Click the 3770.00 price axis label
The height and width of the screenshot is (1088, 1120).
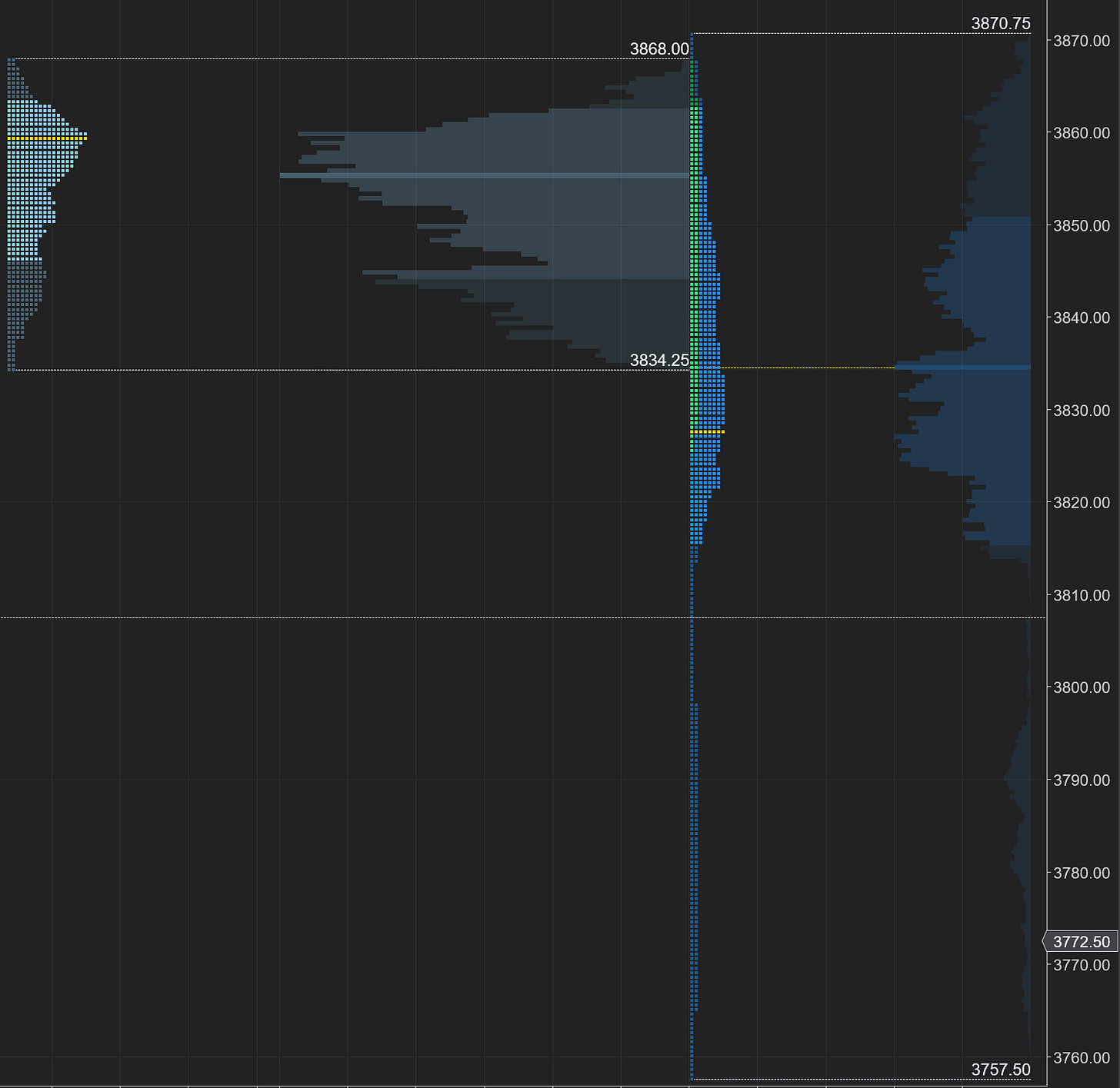[x=1081, y=965]
